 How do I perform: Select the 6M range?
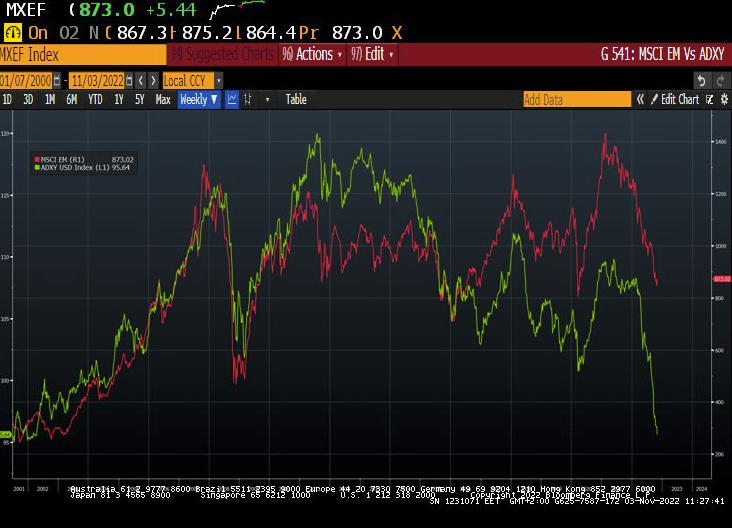coord(71,99)
